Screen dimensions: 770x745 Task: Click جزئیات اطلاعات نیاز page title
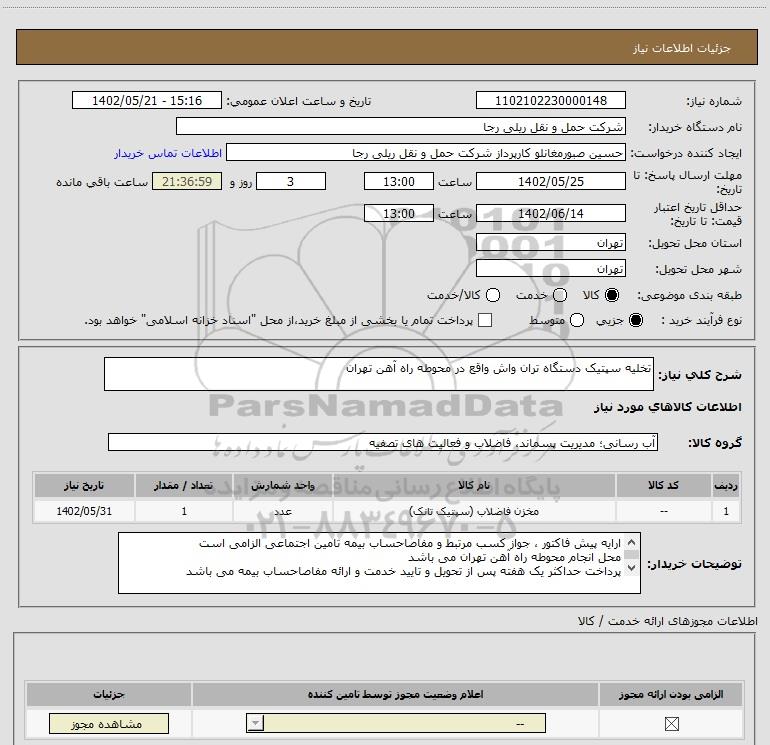click(682, 48)
